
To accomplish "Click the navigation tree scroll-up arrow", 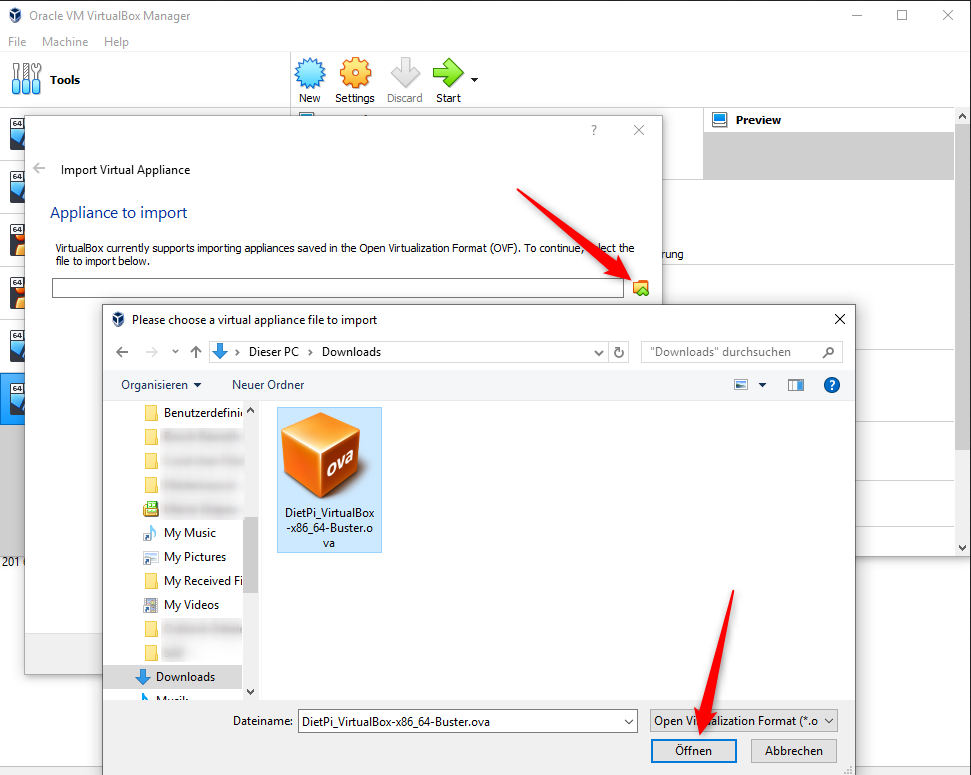I will [x=250, y=410].
